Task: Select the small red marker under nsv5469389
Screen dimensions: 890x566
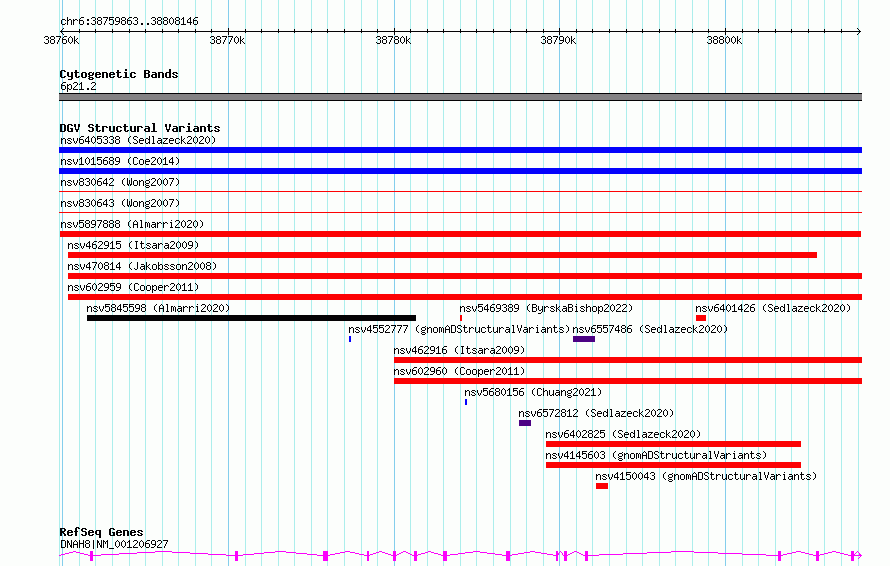Action: pos(461,318)
